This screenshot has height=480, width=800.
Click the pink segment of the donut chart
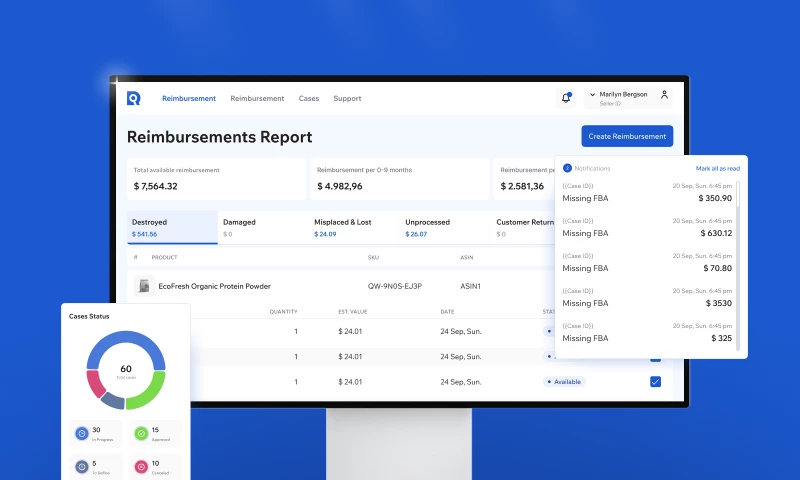pos(94,385)
